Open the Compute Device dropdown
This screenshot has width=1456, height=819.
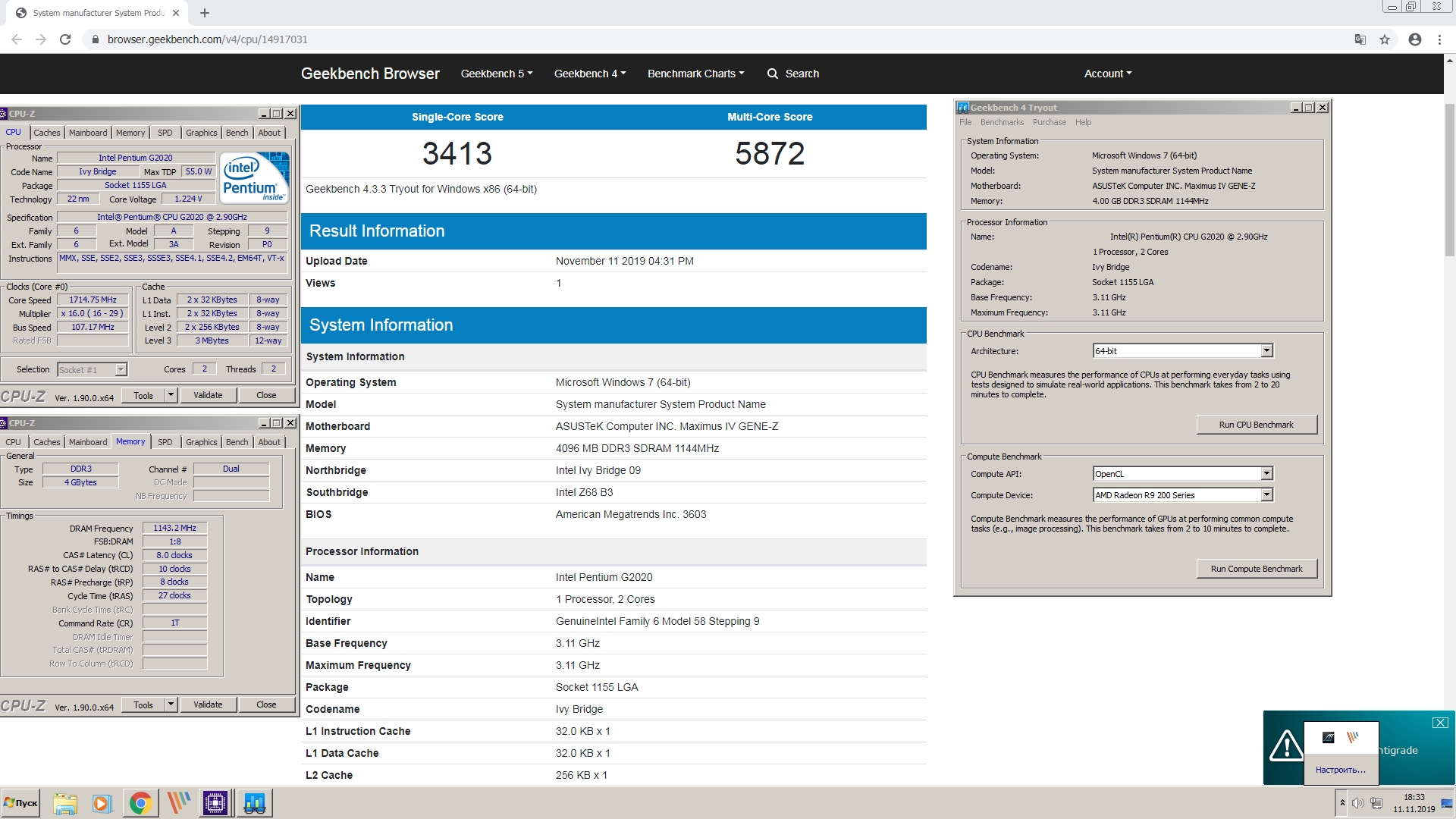click(x=1182, y=495)
